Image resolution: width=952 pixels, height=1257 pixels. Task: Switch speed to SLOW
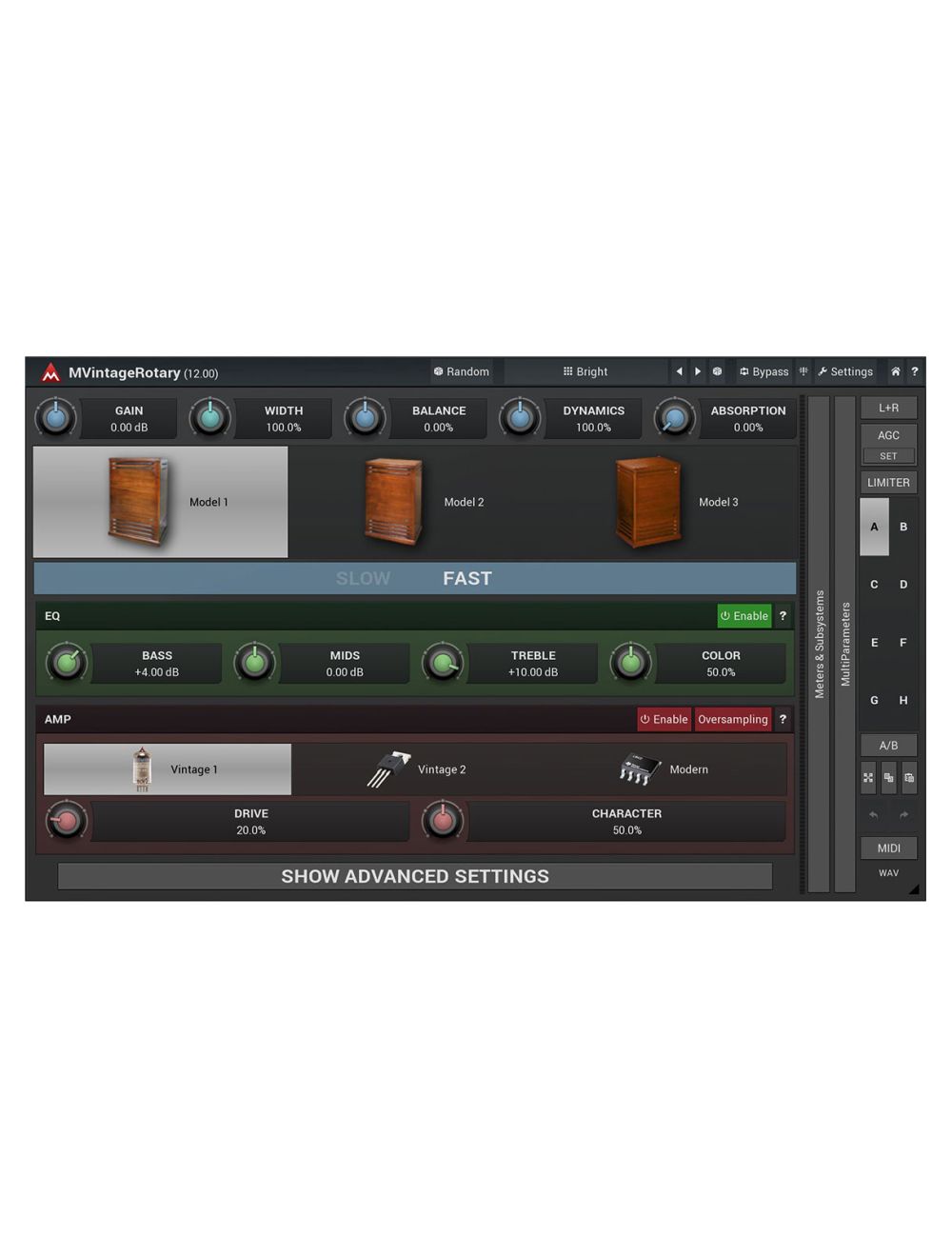364,578
